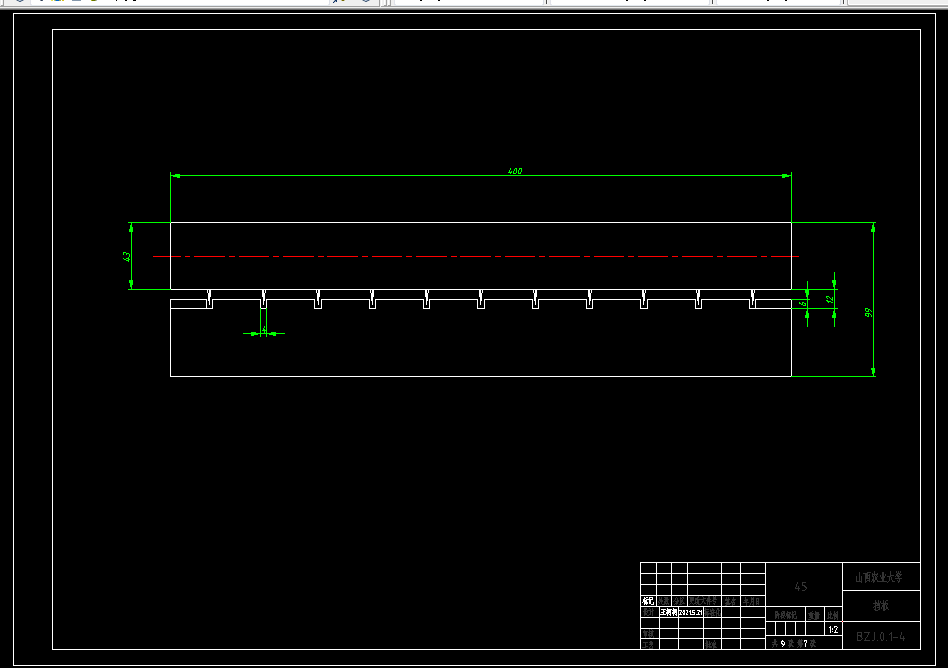Select the 更改文件号 header cell
Screen dimensions: 948x668
coord(704,601)
